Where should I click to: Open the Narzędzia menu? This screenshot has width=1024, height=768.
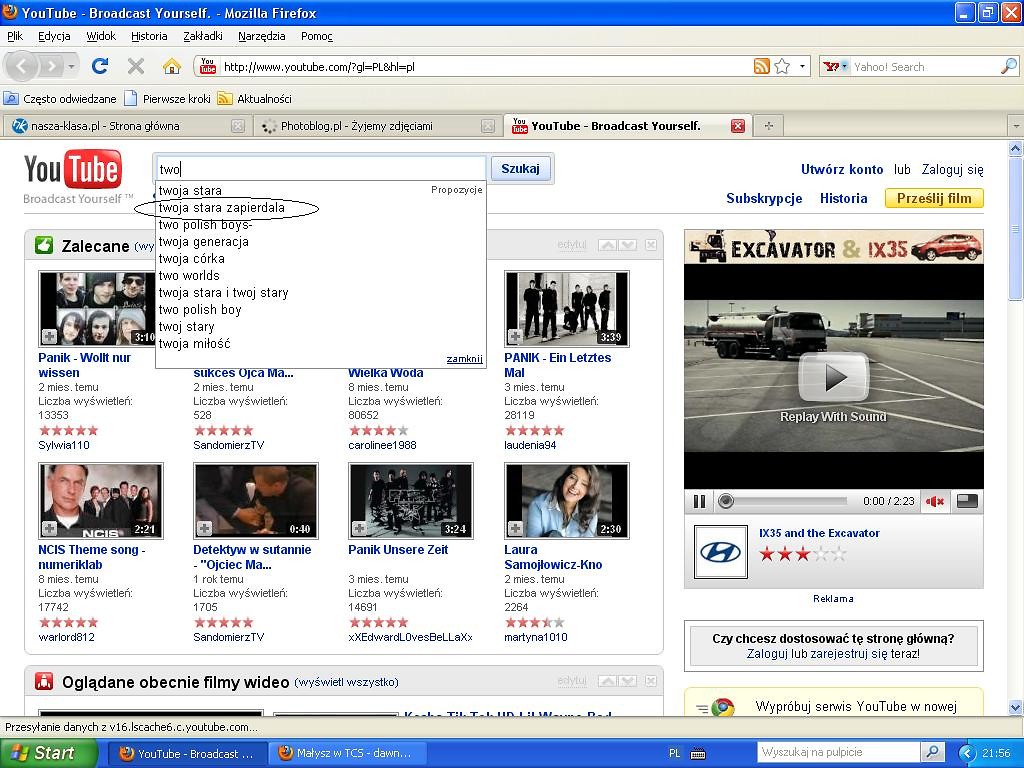coord(261,36)
